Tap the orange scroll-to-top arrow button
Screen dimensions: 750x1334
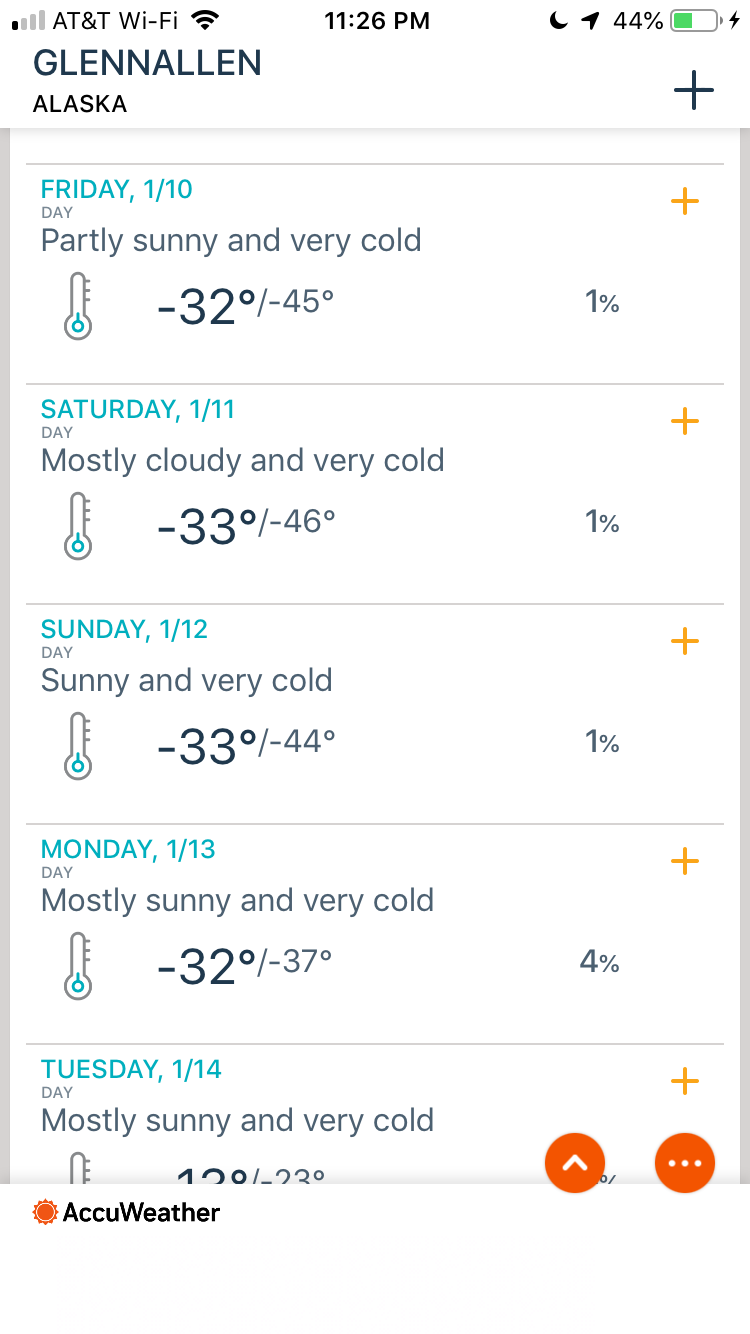[575, 1163]
